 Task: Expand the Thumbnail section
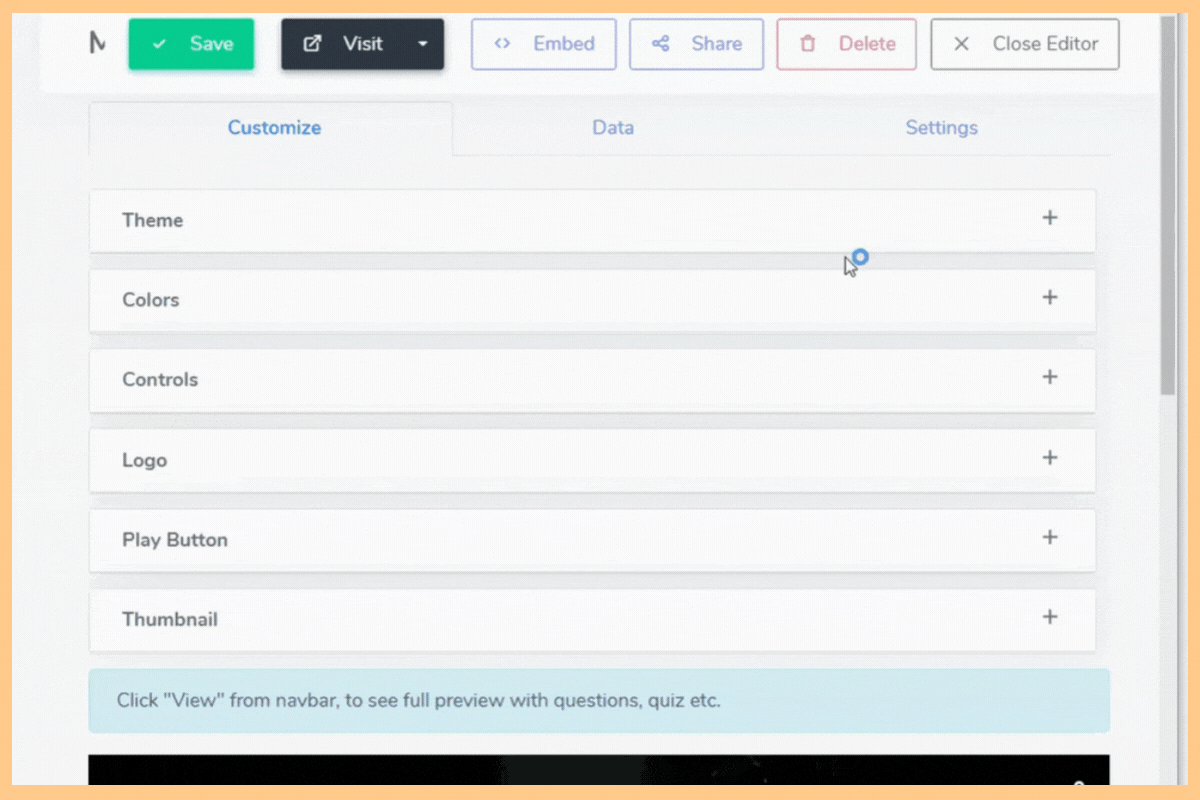(1050, 617)
